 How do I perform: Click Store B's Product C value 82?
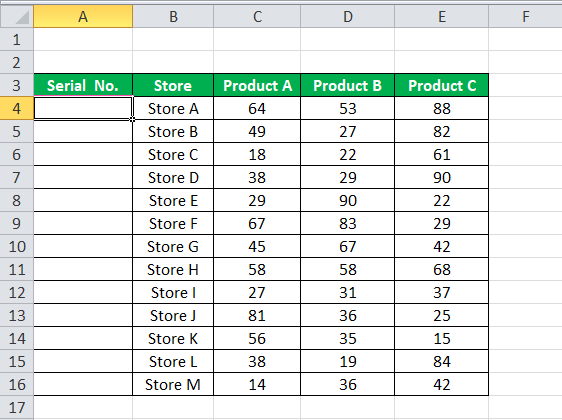(x=442, y=131)
